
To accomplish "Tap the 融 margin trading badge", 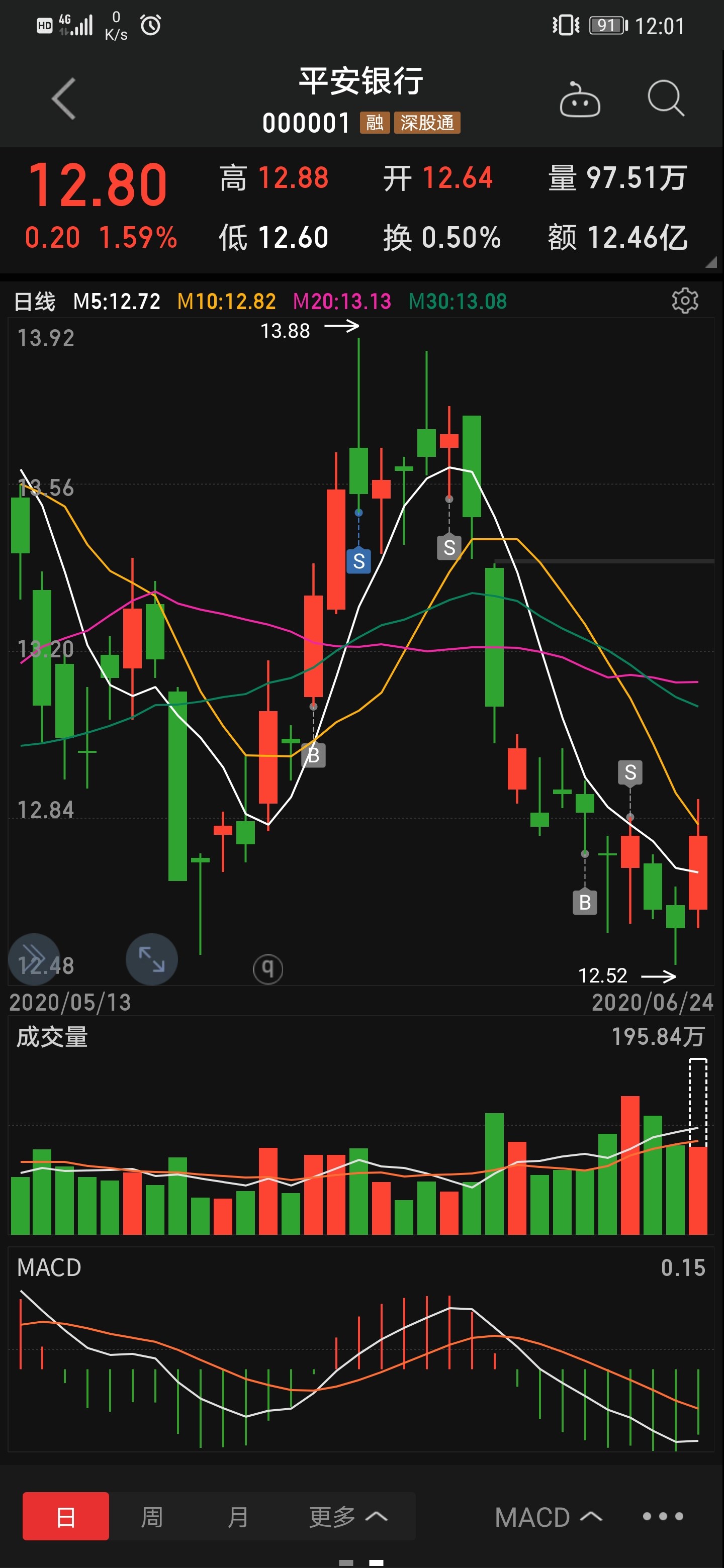I will pyautogui.click(x=375, y=123).
